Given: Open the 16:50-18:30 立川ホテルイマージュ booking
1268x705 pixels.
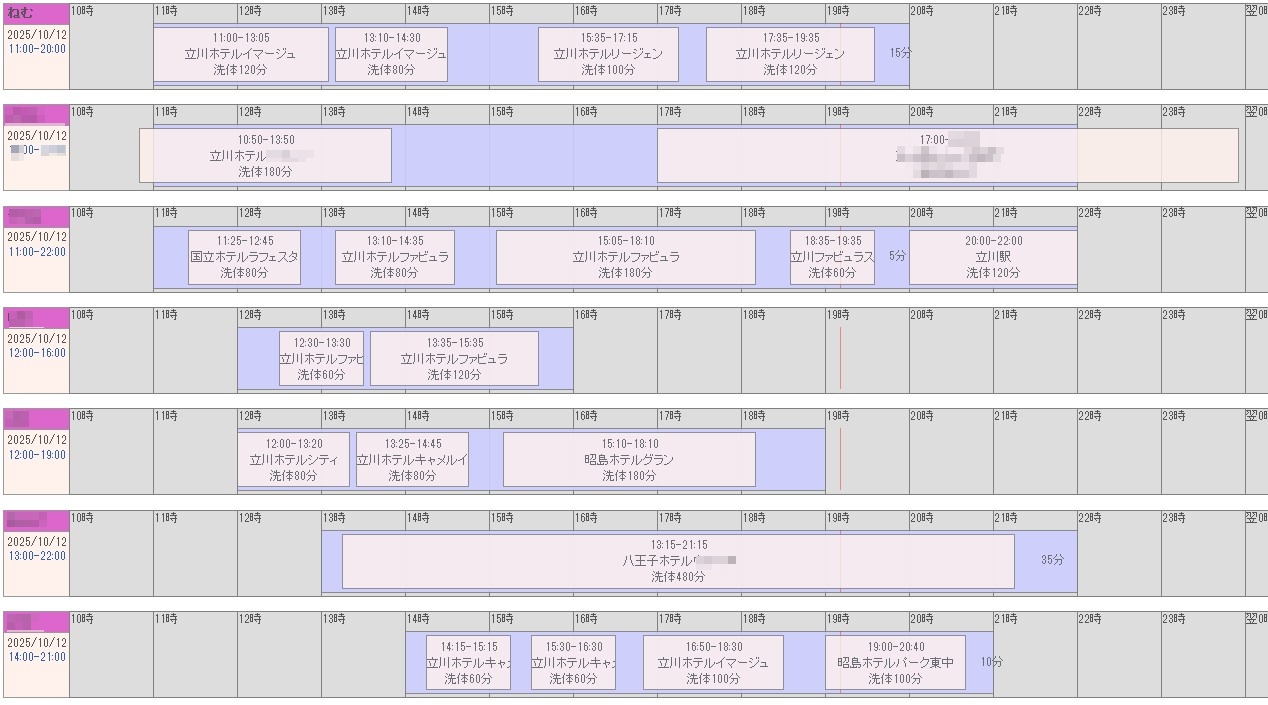Looking at the screenshot, I should pyautogui.click(x=713, y=663).
